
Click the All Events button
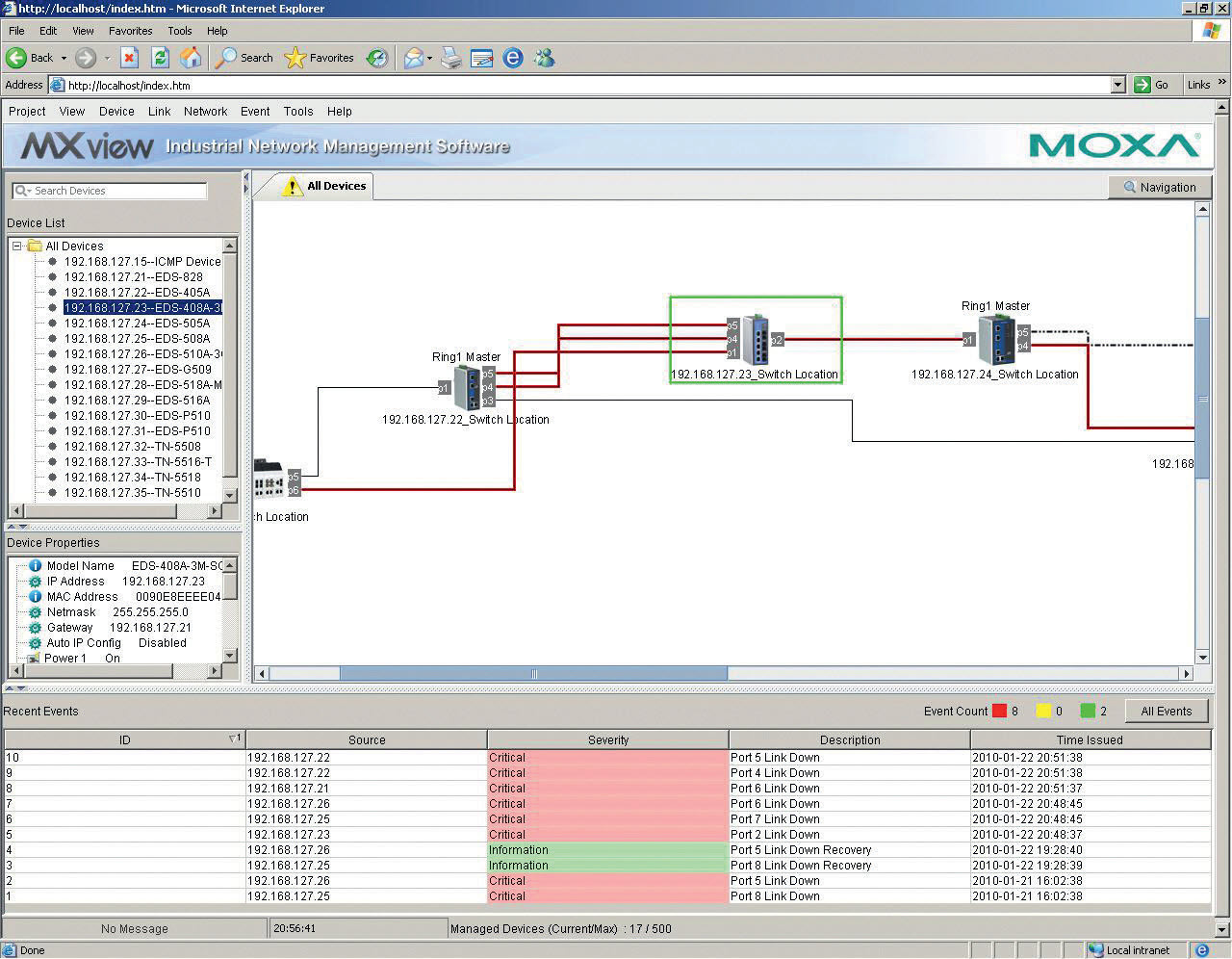(x=1166, y=712)
